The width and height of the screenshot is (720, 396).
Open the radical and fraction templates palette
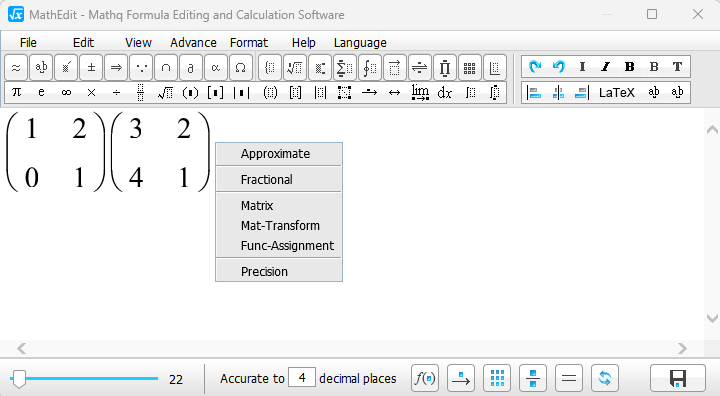coord(295,68)
